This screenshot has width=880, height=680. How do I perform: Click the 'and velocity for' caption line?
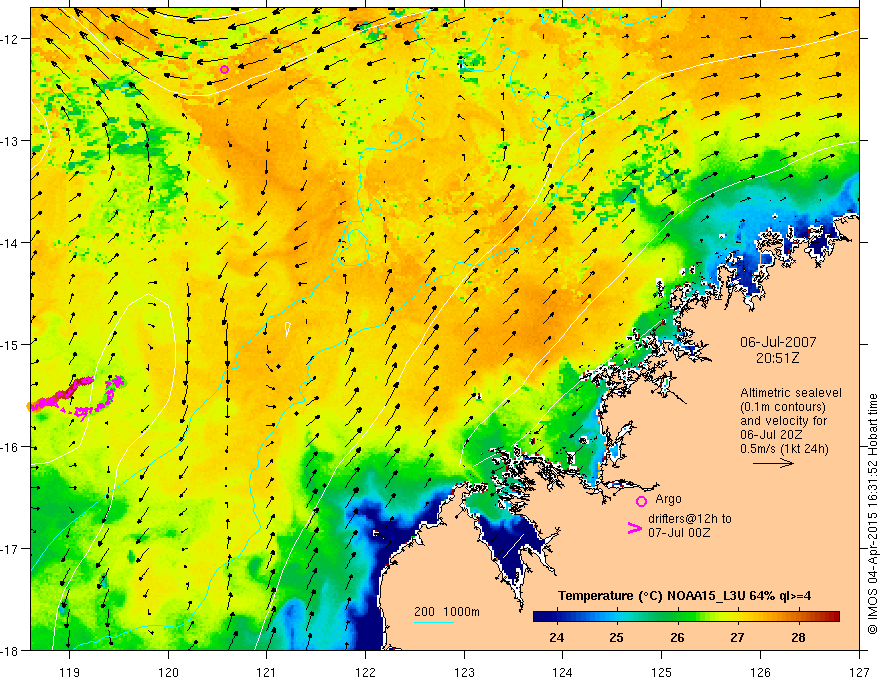(783, 421)
